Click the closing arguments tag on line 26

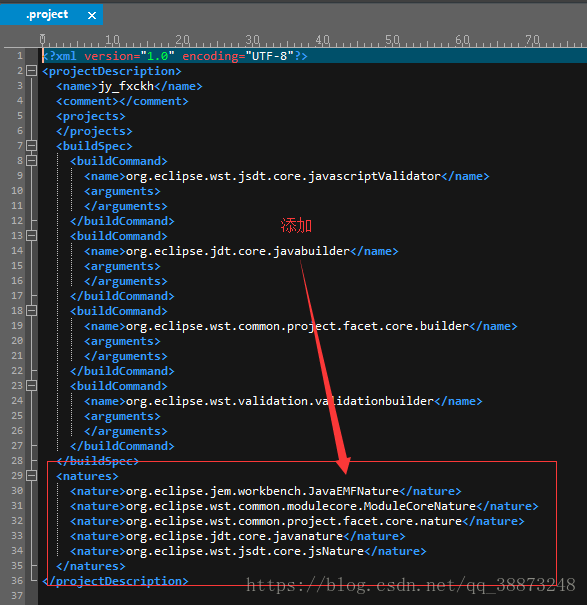pyautogui.click(x=126, y=431)
